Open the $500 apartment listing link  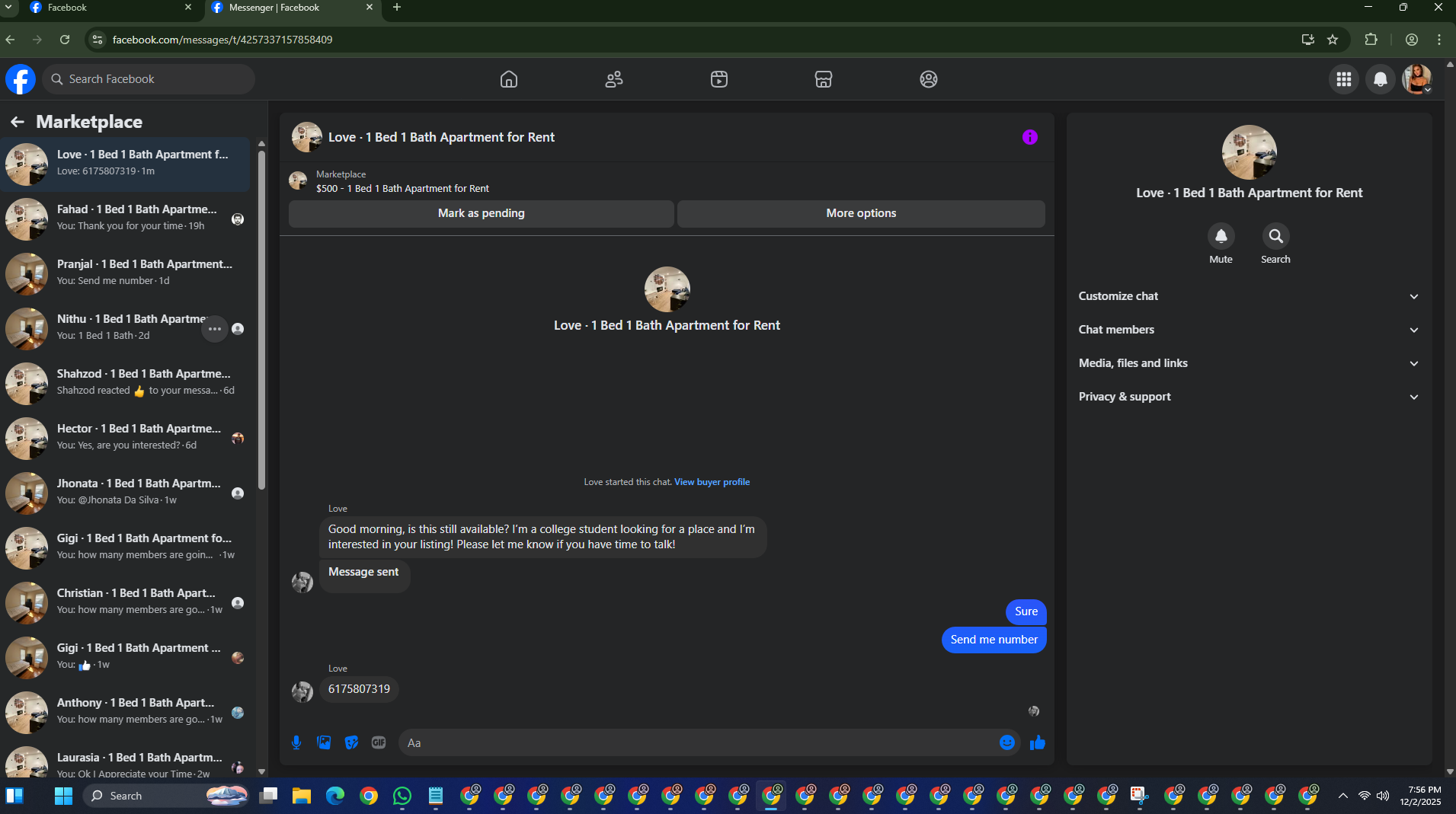[402, 189]
